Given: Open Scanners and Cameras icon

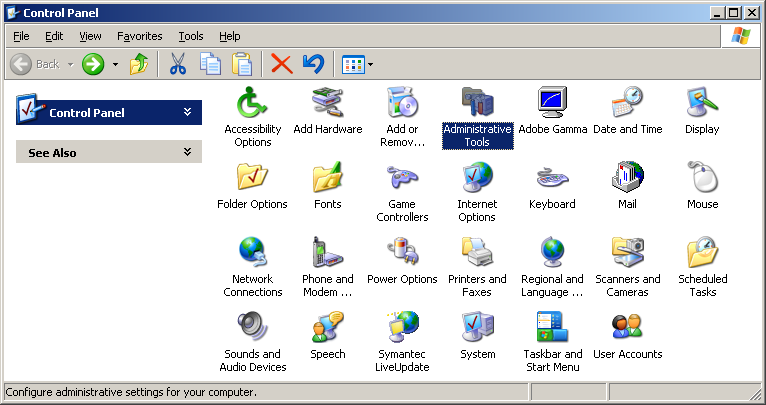Looking at the screenshot, I should (x=627, y=253).
